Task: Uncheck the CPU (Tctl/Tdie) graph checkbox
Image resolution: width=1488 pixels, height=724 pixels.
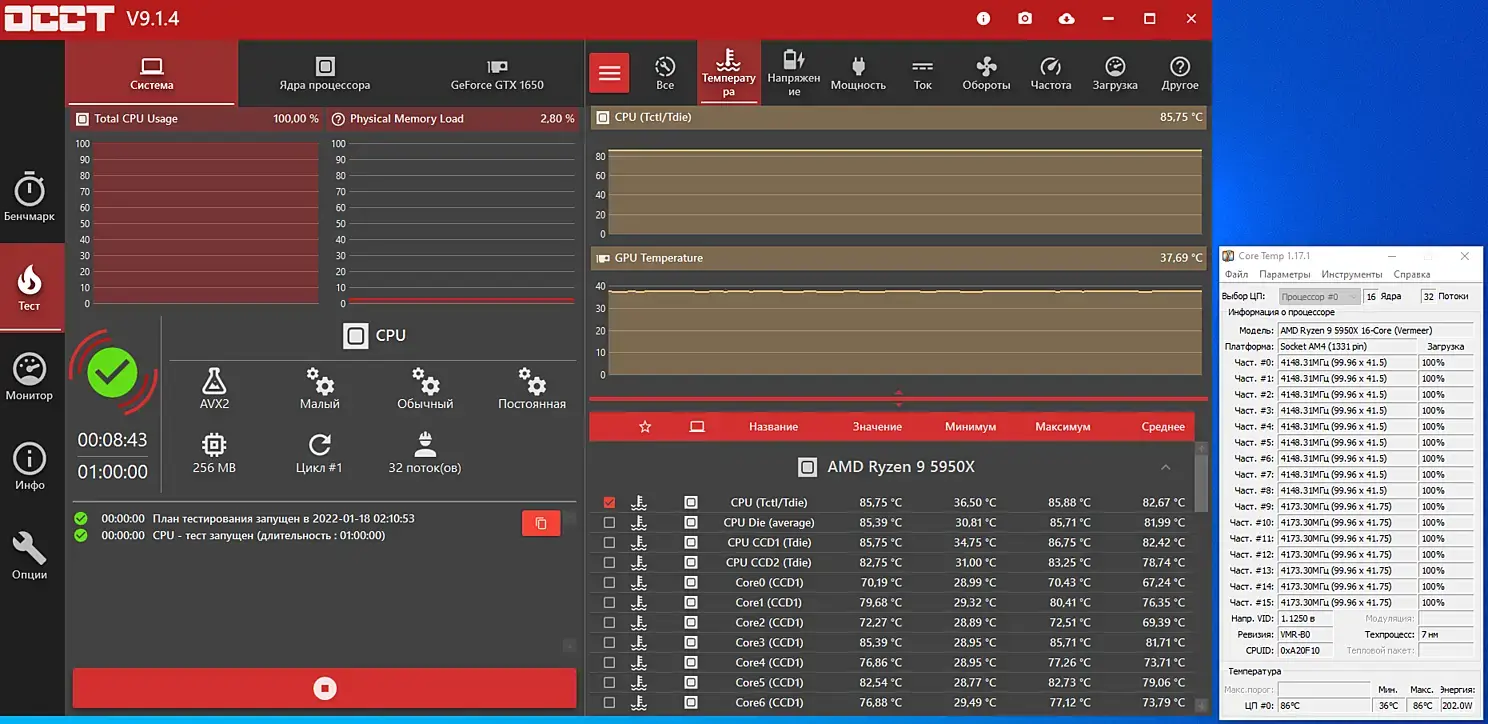Action: tap(609, 503)
